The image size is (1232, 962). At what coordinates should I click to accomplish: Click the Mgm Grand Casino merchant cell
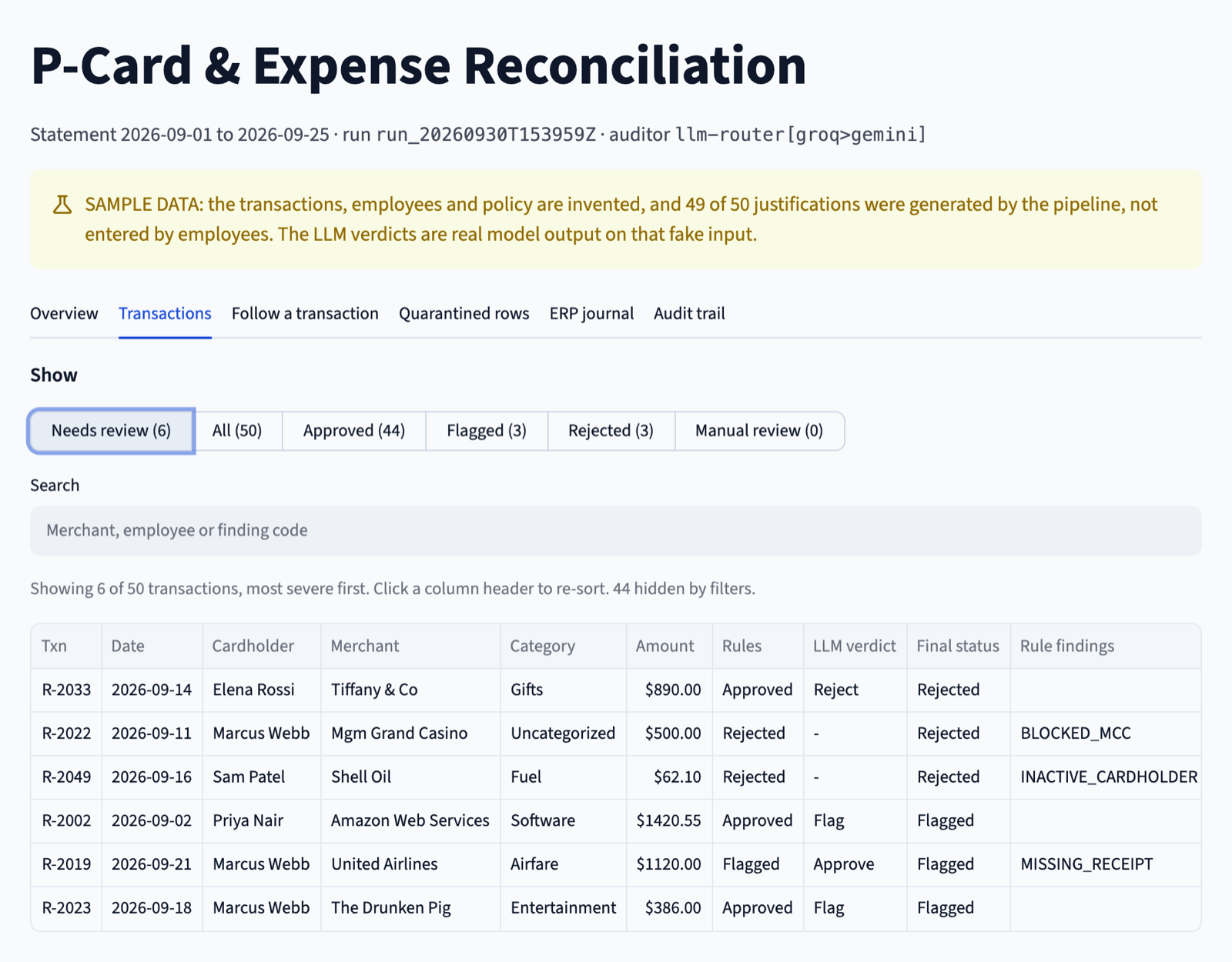[410, 733]
